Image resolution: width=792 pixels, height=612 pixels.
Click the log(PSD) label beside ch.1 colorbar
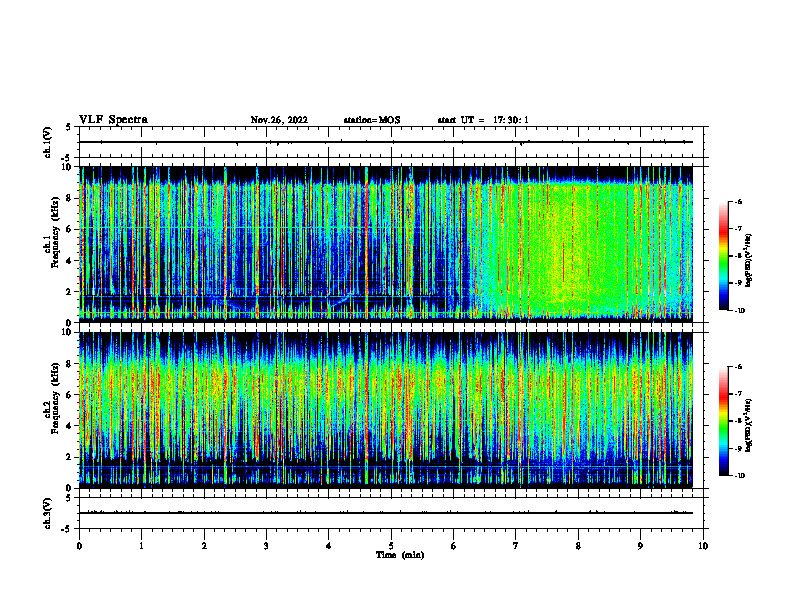coord(749,261)
